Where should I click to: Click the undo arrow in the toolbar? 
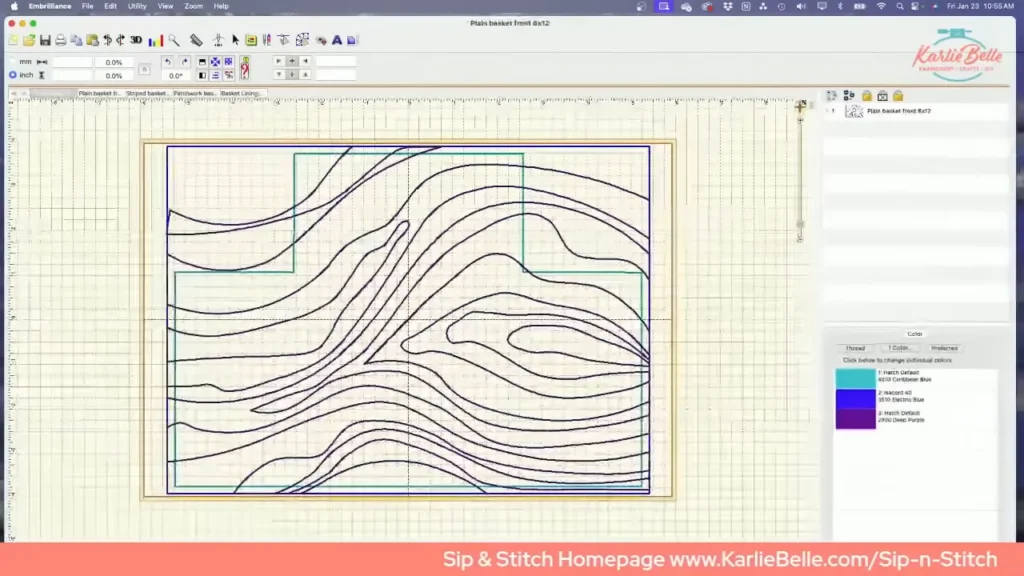click(x=168, y=61)
